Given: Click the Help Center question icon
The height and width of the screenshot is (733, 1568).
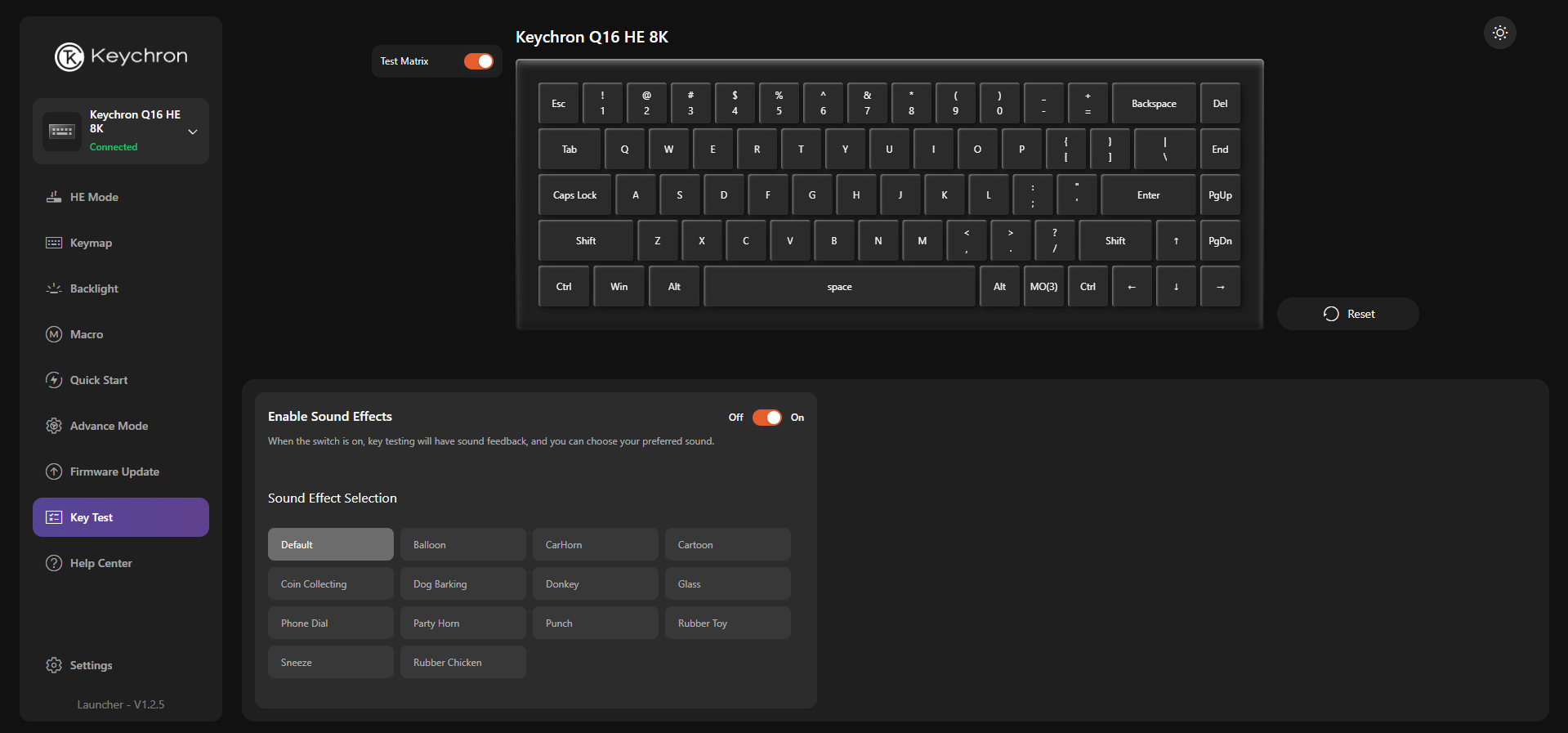Looking at the screenshot, I should (54, 563).
